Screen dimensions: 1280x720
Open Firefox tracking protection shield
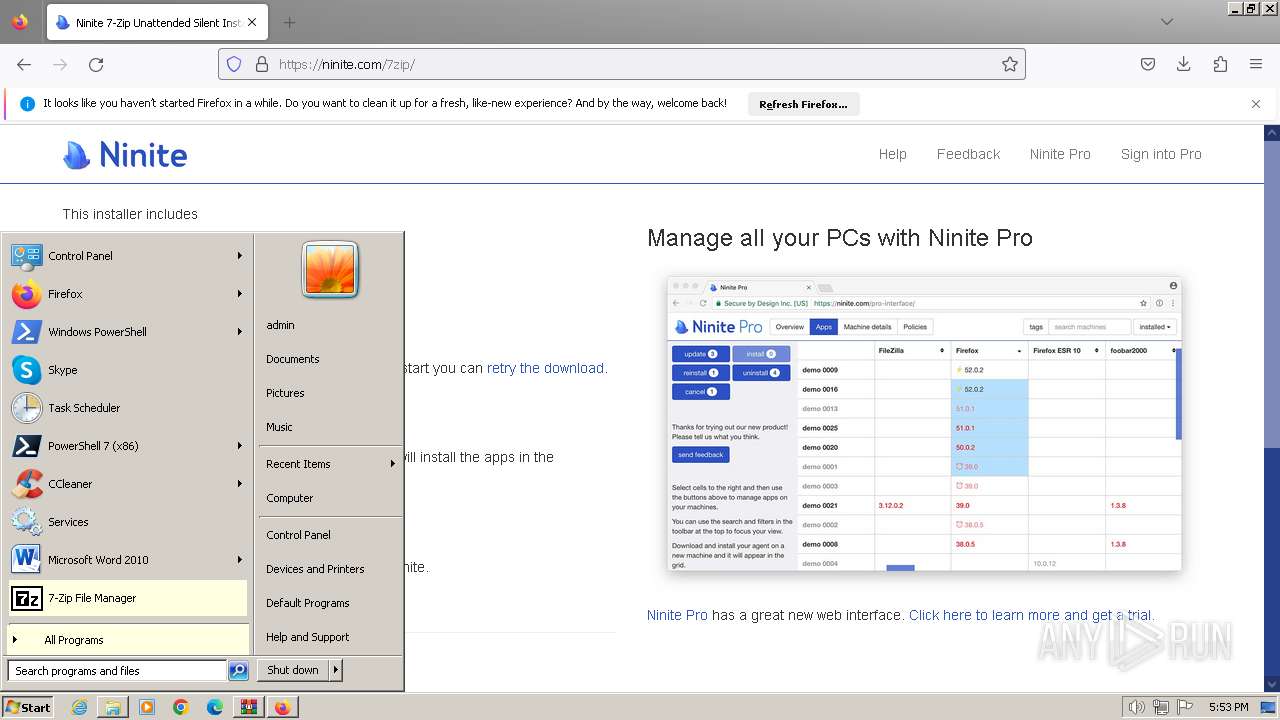(234, 64)
